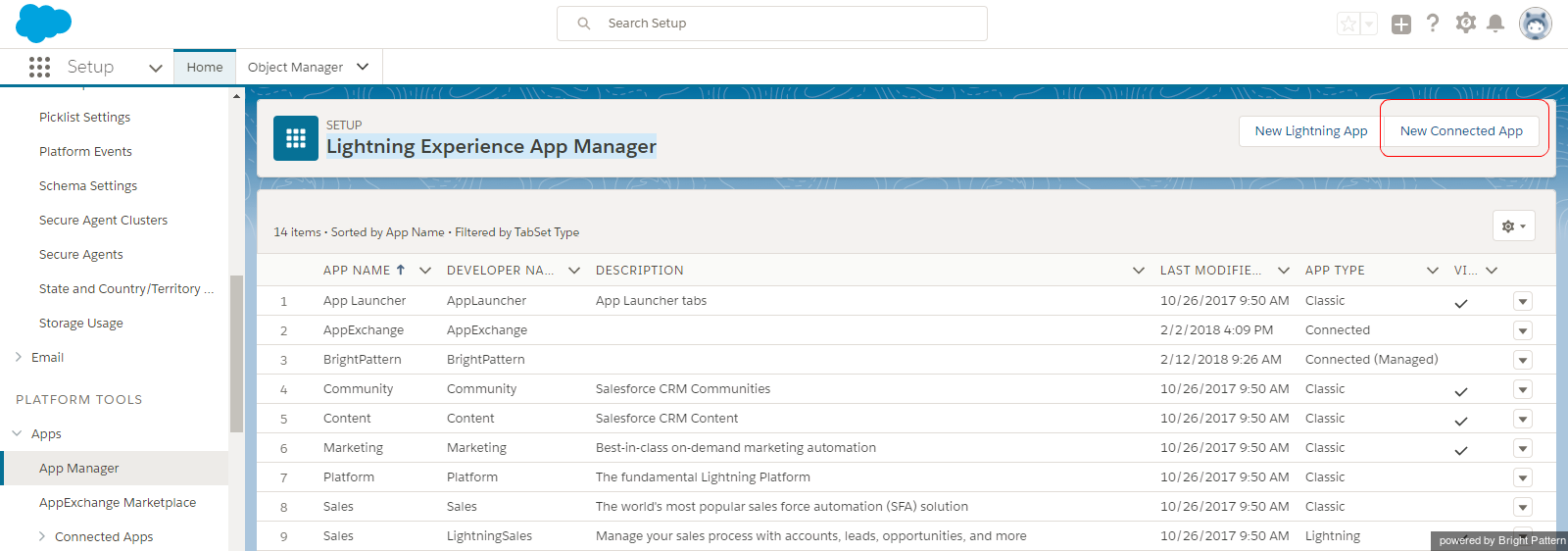Open the App Launcher grid icon
Viewport: 1568px width, 551px height.
39,67
